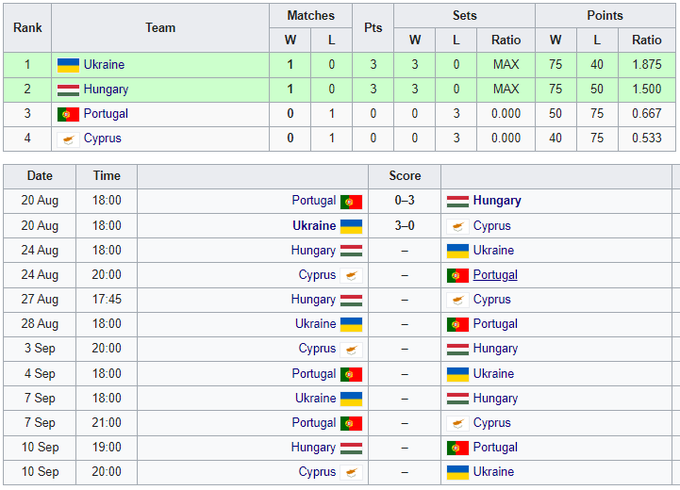
Task: Open the underlined Portugal link on 24 Aug
Action: (495, 275)
